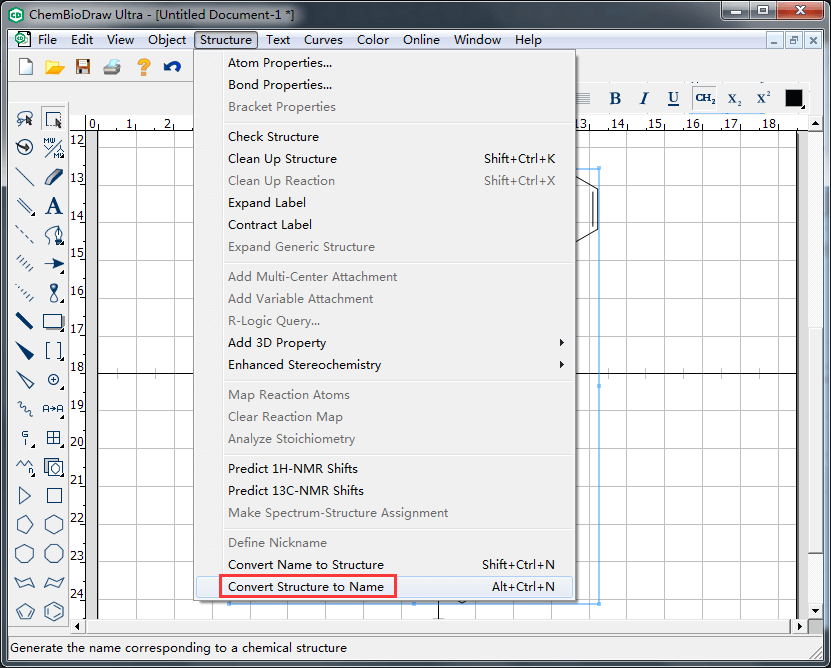Choose Convert Structure to Name

pyautogui.click(x=385, y=587)
